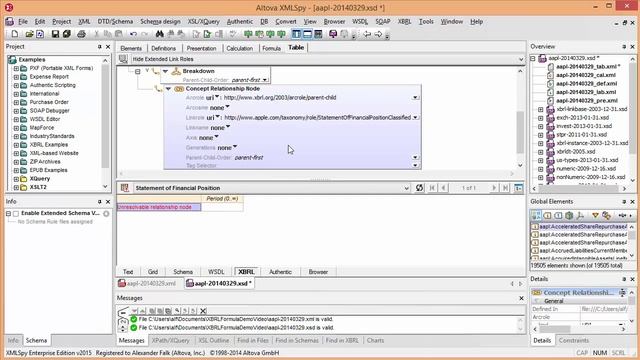Viewport: 640px width, 360px height.
Task: Open Generations none dropdown
Action: [235, 147]
